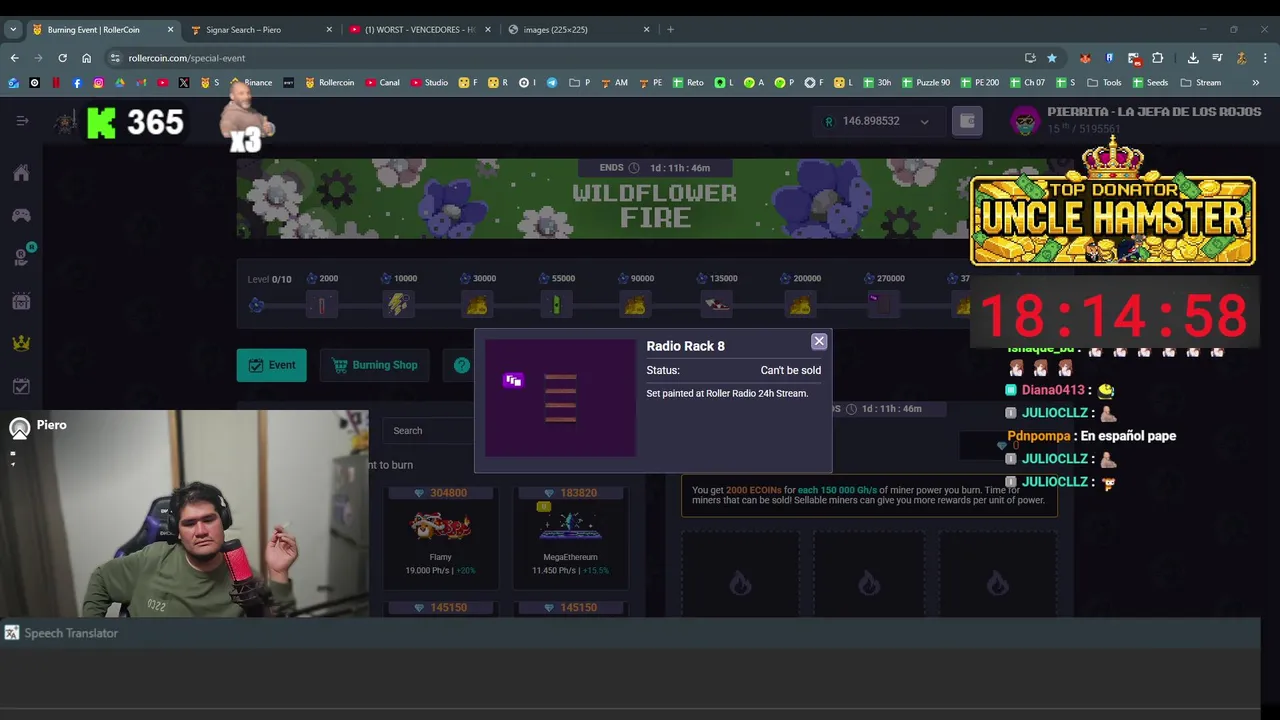Click the 2000 level reward icon

[321, 304]
